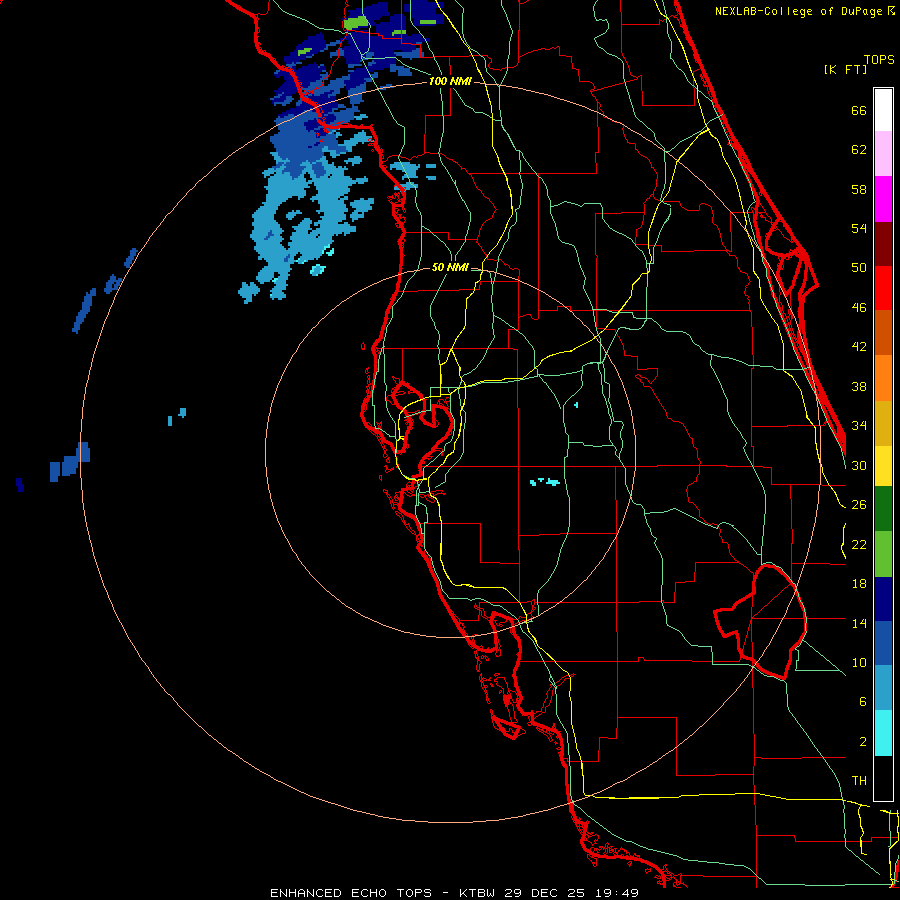Click the 26 legend scale value

859,505
